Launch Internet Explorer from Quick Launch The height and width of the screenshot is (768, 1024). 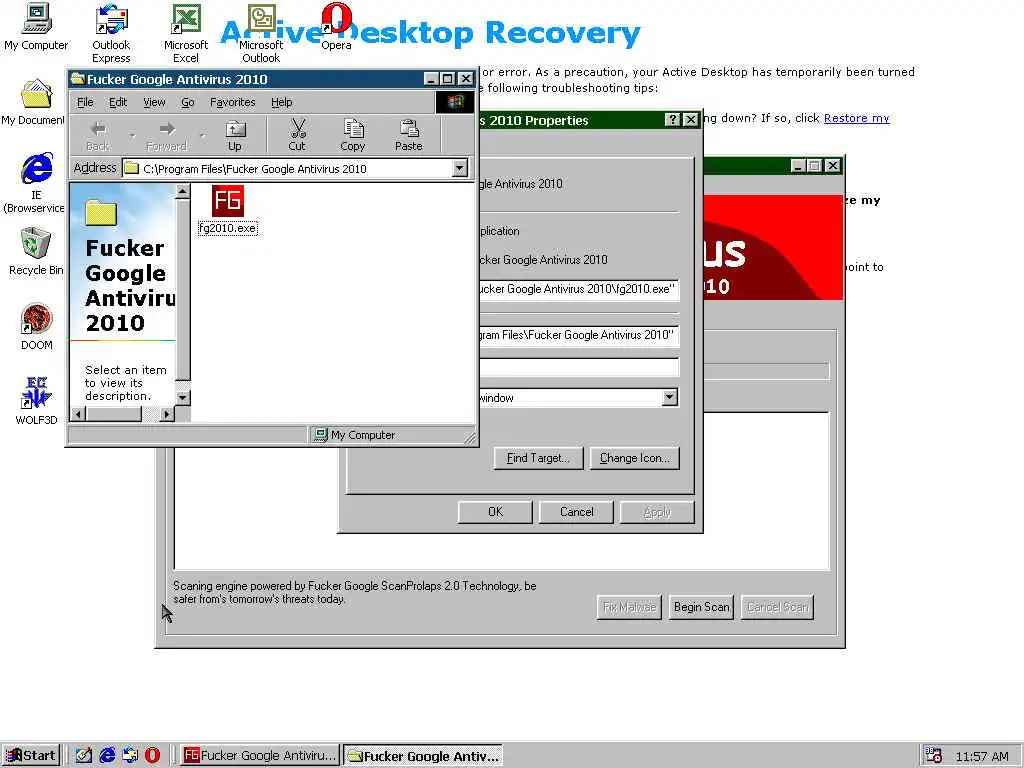click(x=107, y=756)
